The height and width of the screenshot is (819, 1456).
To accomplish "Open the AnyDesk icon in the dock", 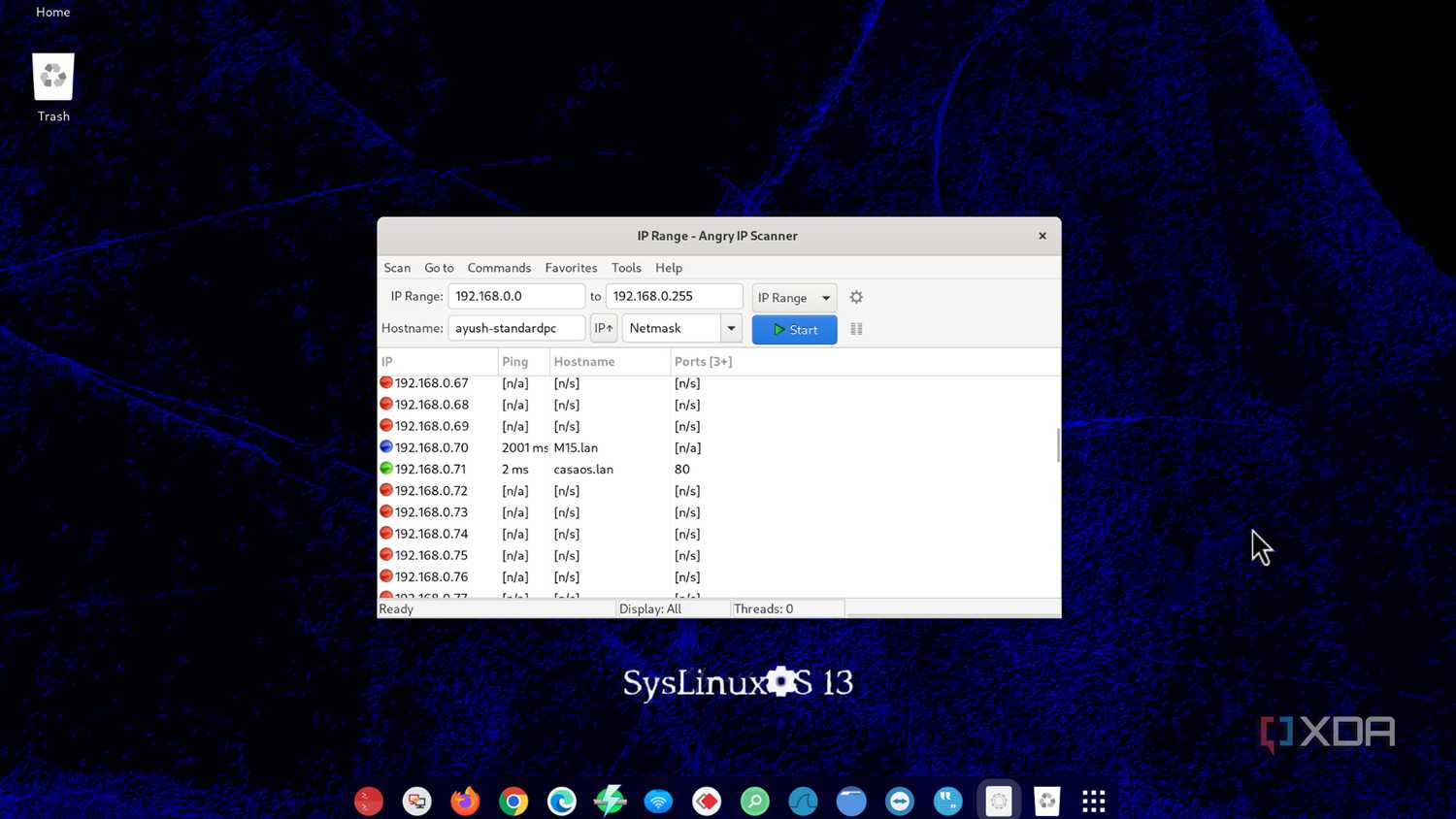I will coord(707,801).
